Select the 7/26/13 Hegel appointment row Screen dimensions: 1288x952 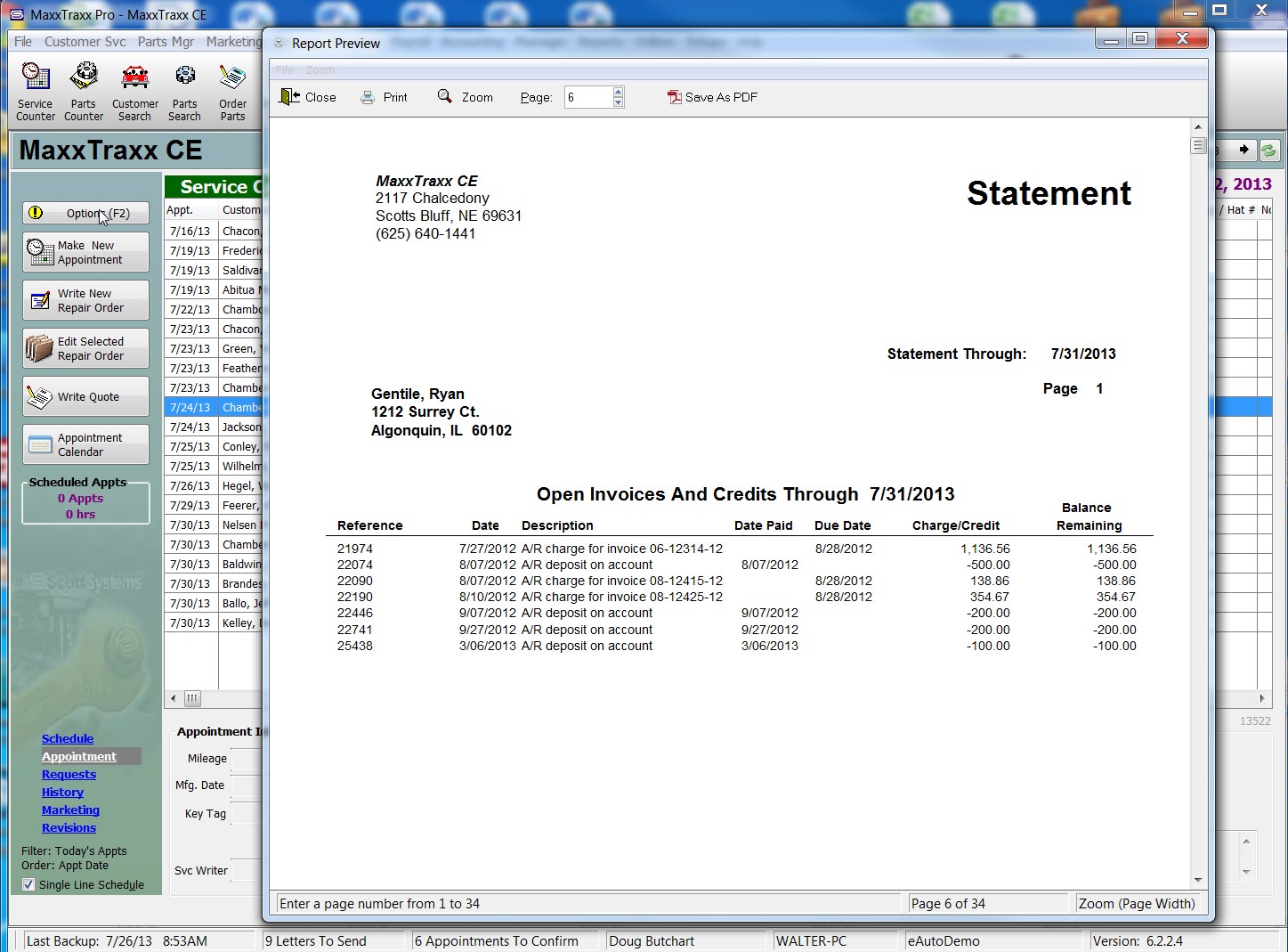(214, 485)
